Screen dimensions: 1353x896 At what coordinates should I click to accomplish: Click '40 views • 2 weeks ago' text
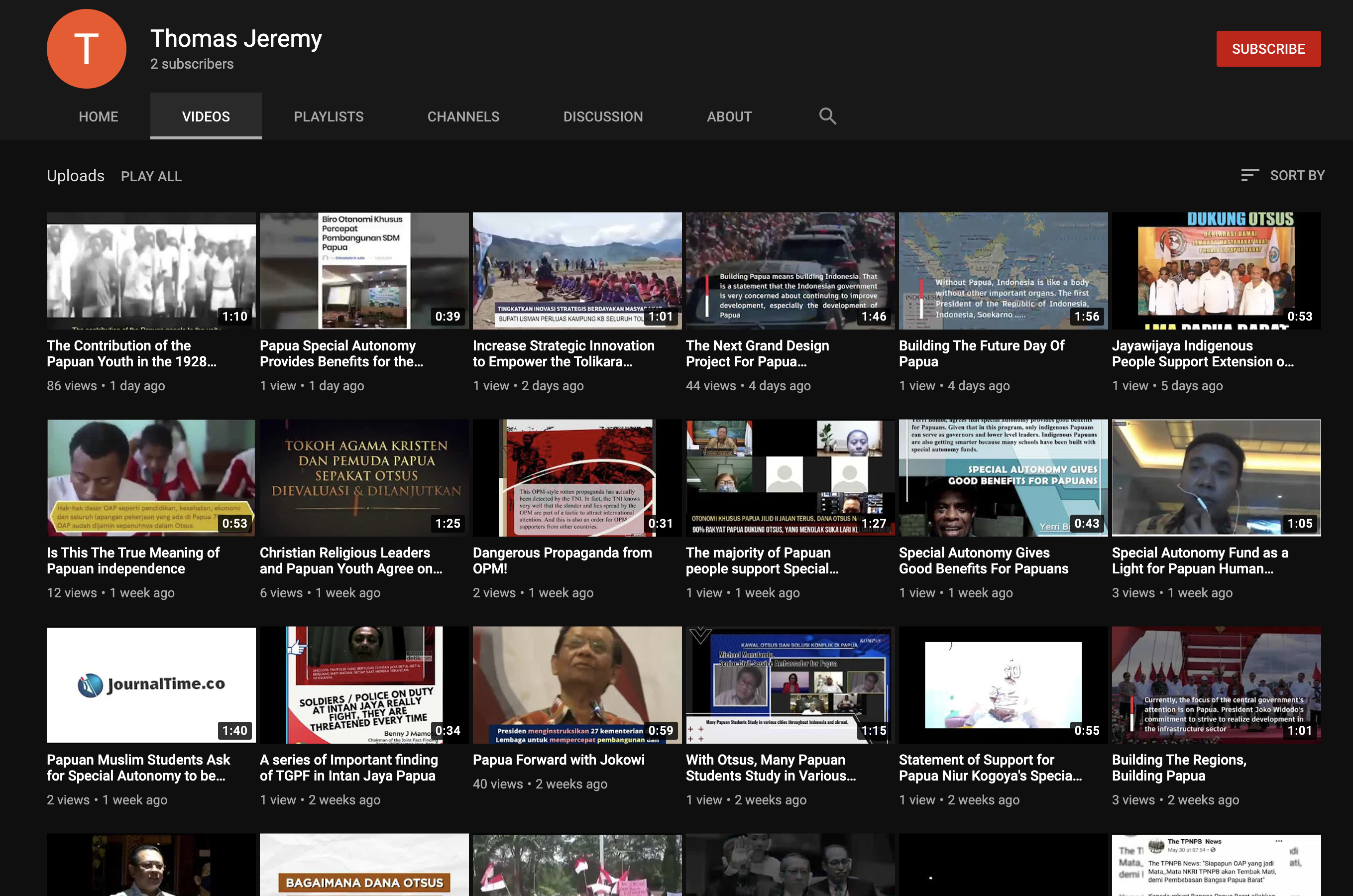(540, 784)
